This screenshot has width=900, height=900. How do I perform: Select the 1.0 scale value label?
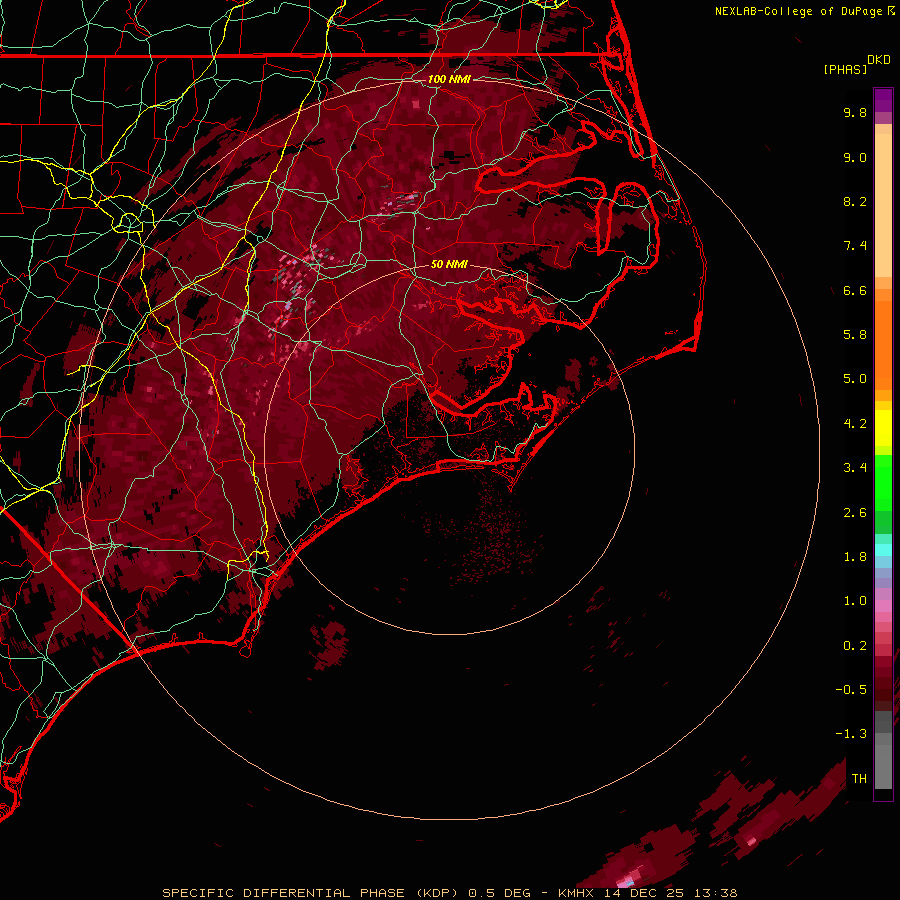[855, 601]
